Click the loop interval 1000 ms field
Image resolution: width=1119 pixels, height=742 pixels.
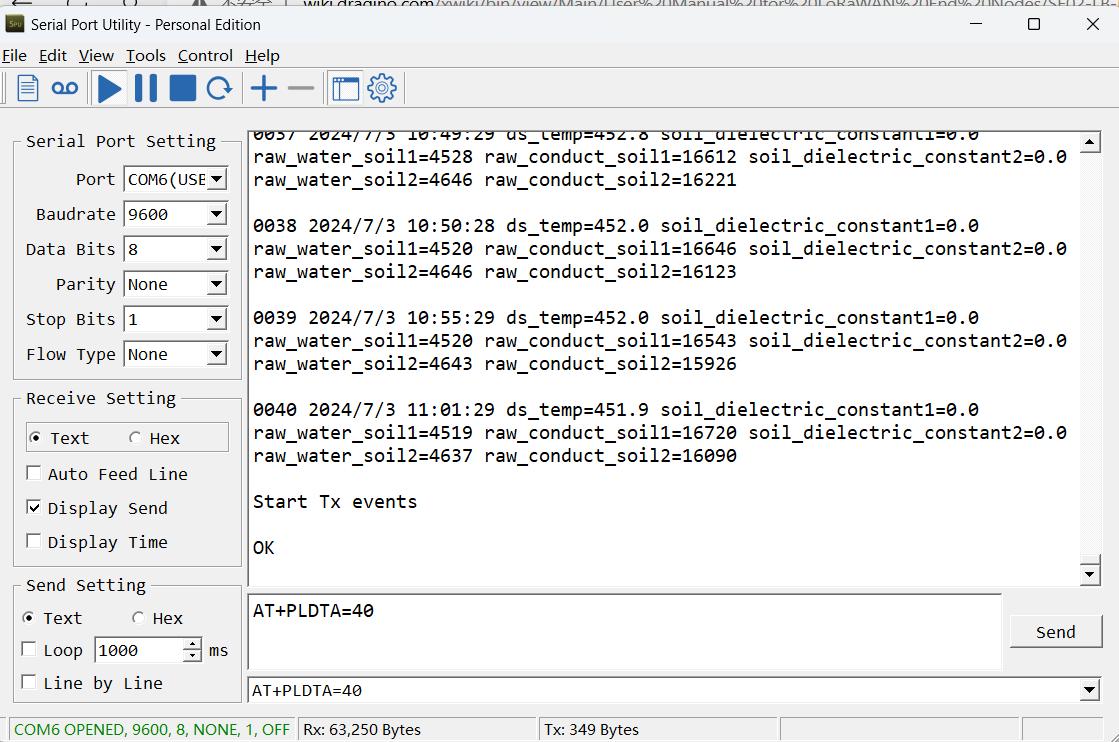(x=139, y=650)
